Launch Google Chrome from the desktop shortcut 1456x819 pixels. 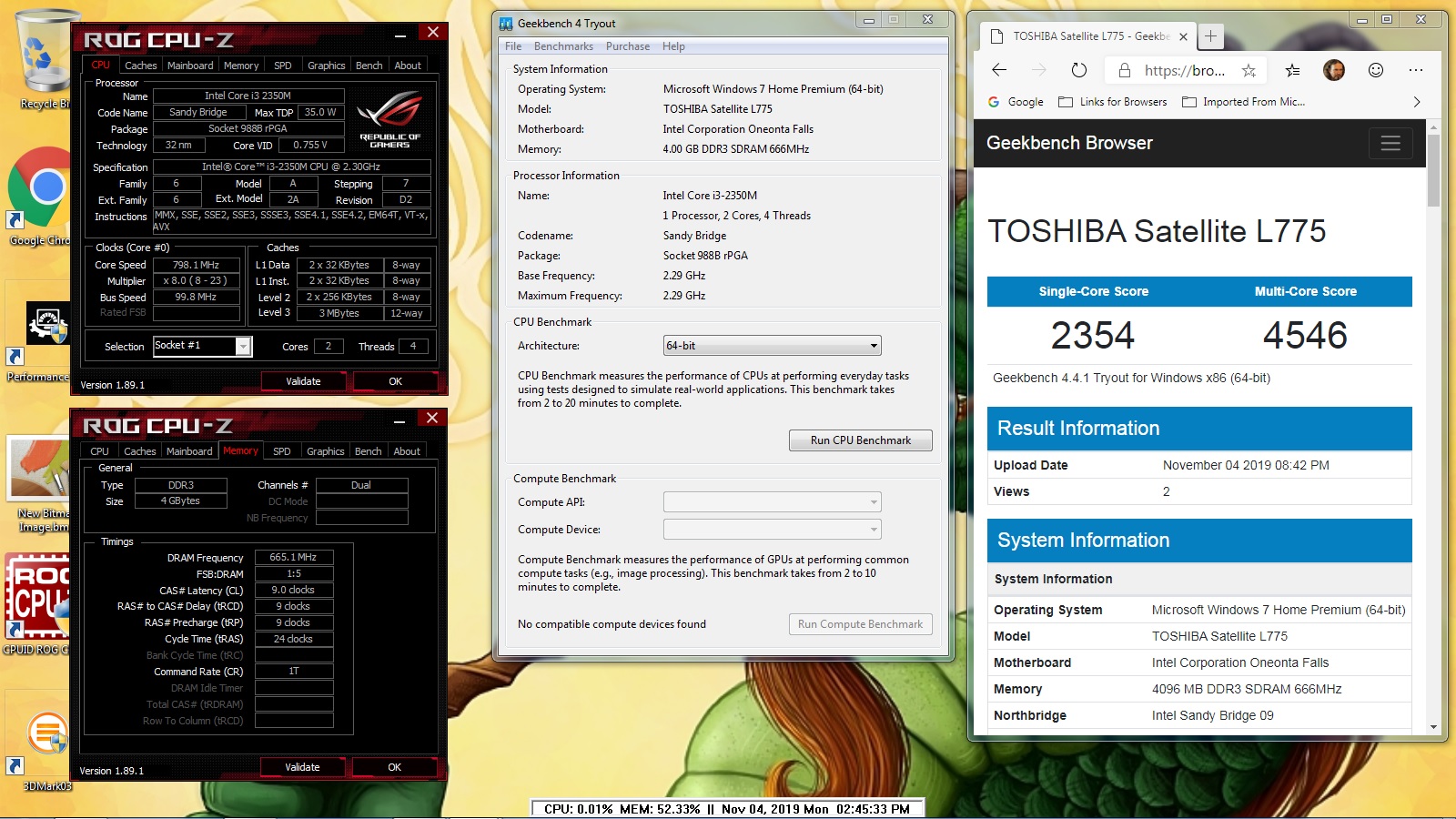click(x=38, y=196)
